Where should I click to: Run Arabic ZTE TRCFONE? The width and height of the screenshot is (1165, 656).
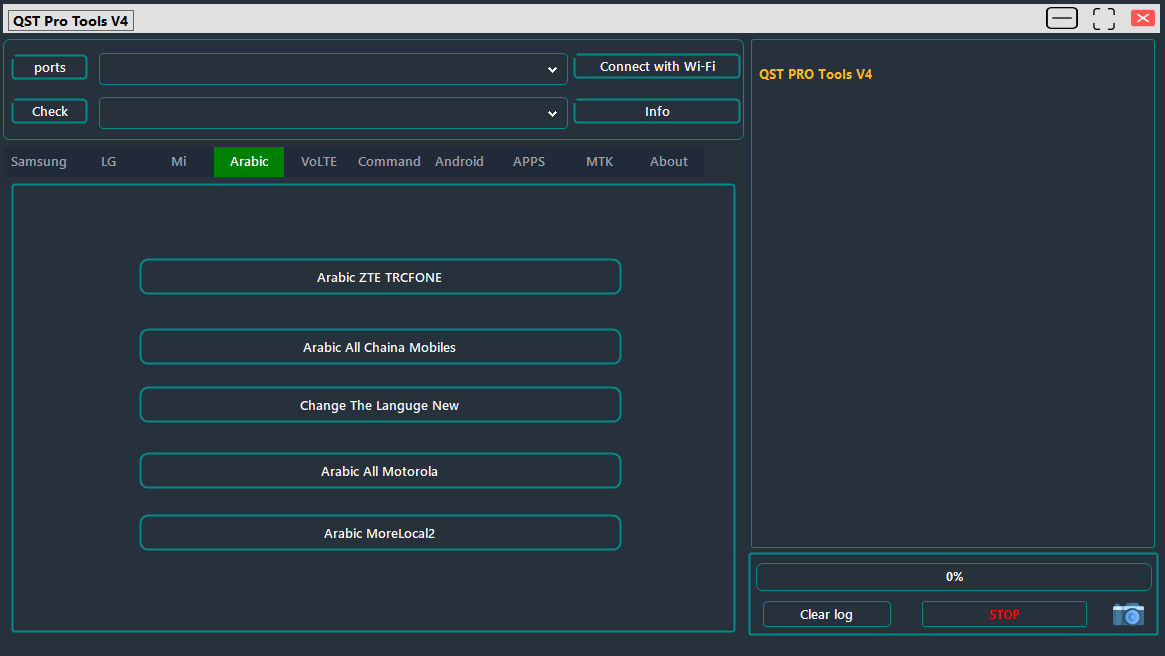point(380,277)
